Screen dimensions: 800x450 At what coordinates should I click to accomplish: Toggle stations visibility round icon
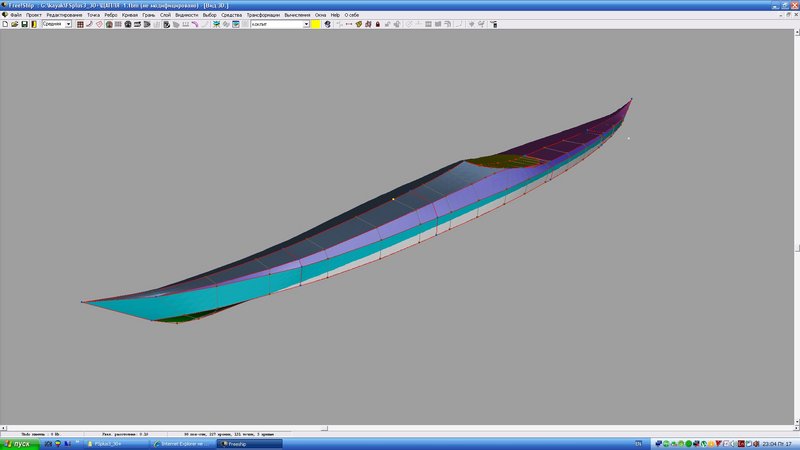click(128, 24)
